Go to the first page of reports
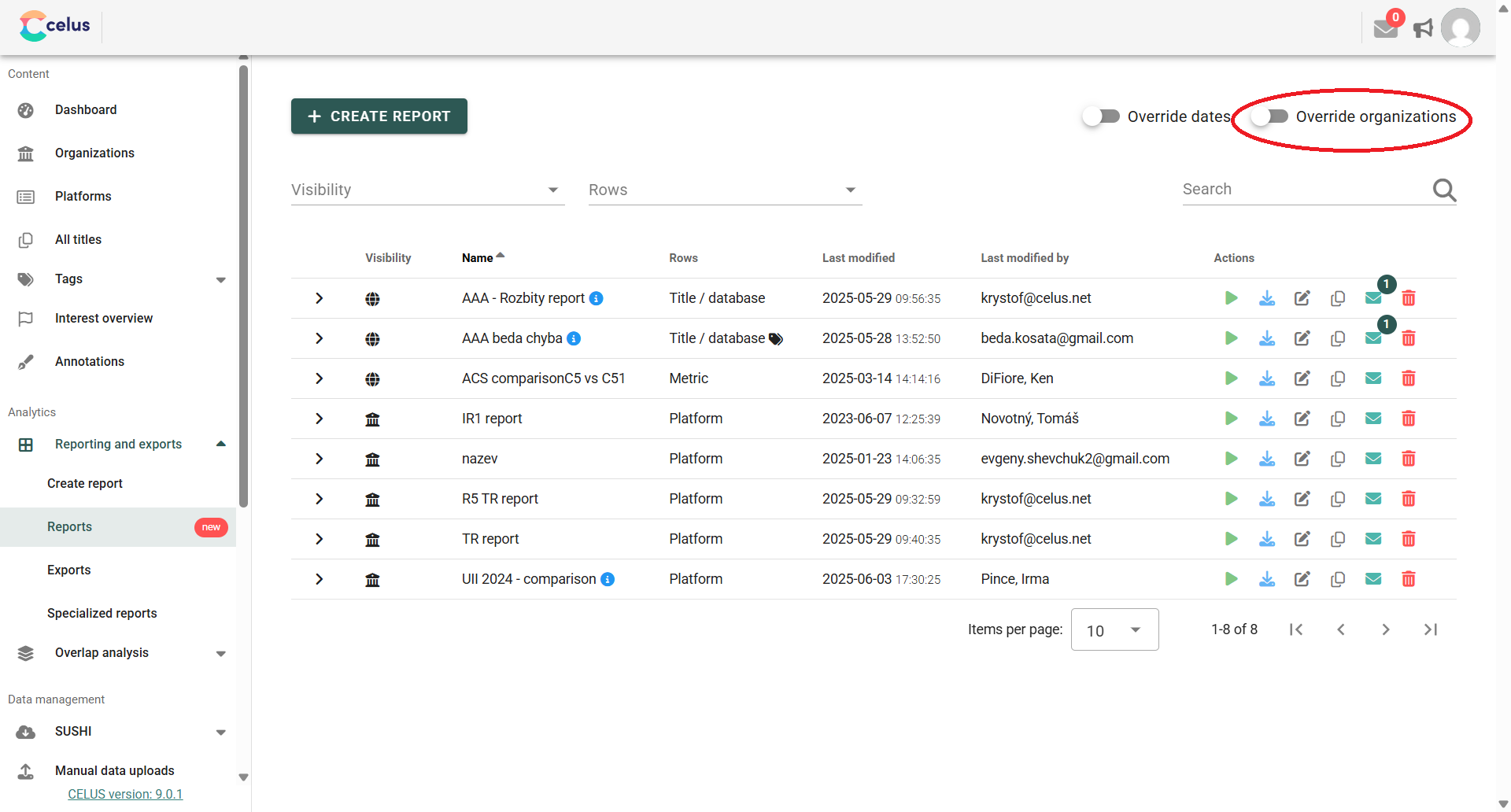 tap(1296, 629)
